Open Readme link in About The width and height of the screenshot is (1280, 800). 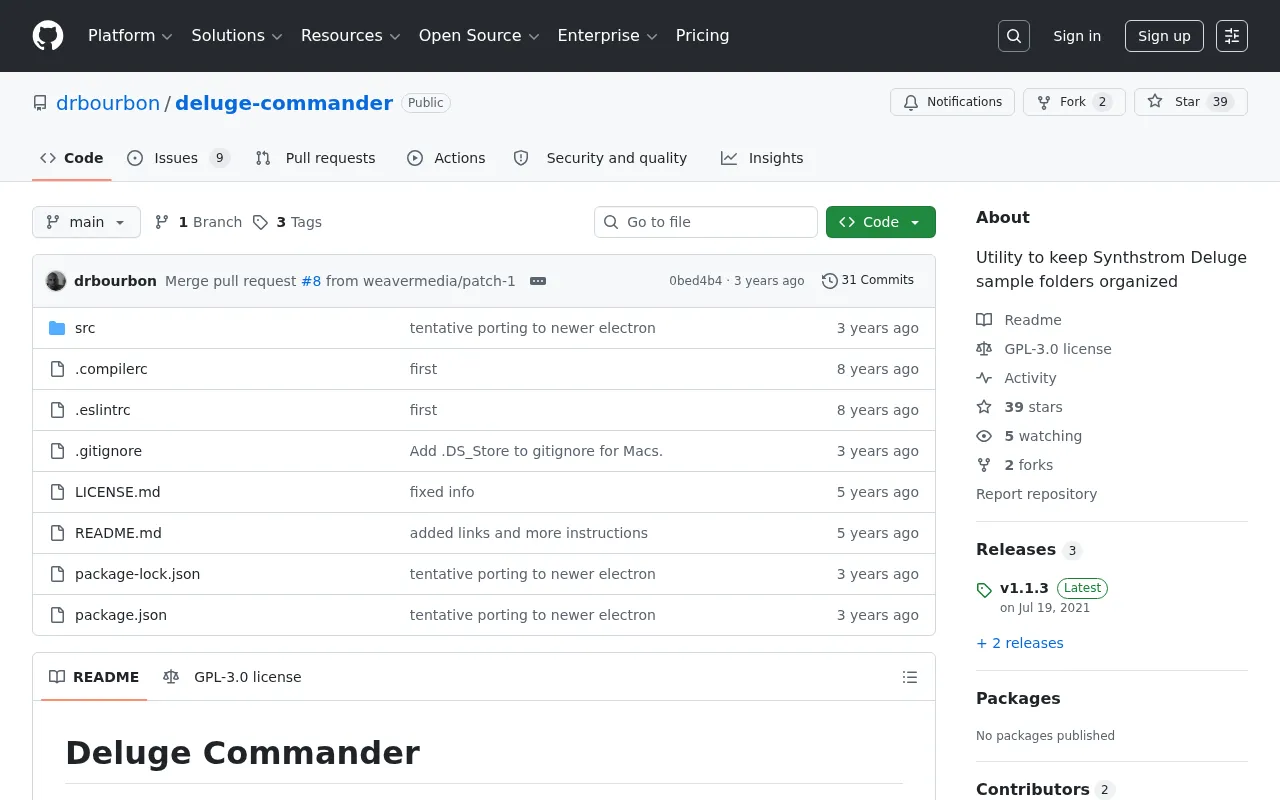pos(1019,320)
